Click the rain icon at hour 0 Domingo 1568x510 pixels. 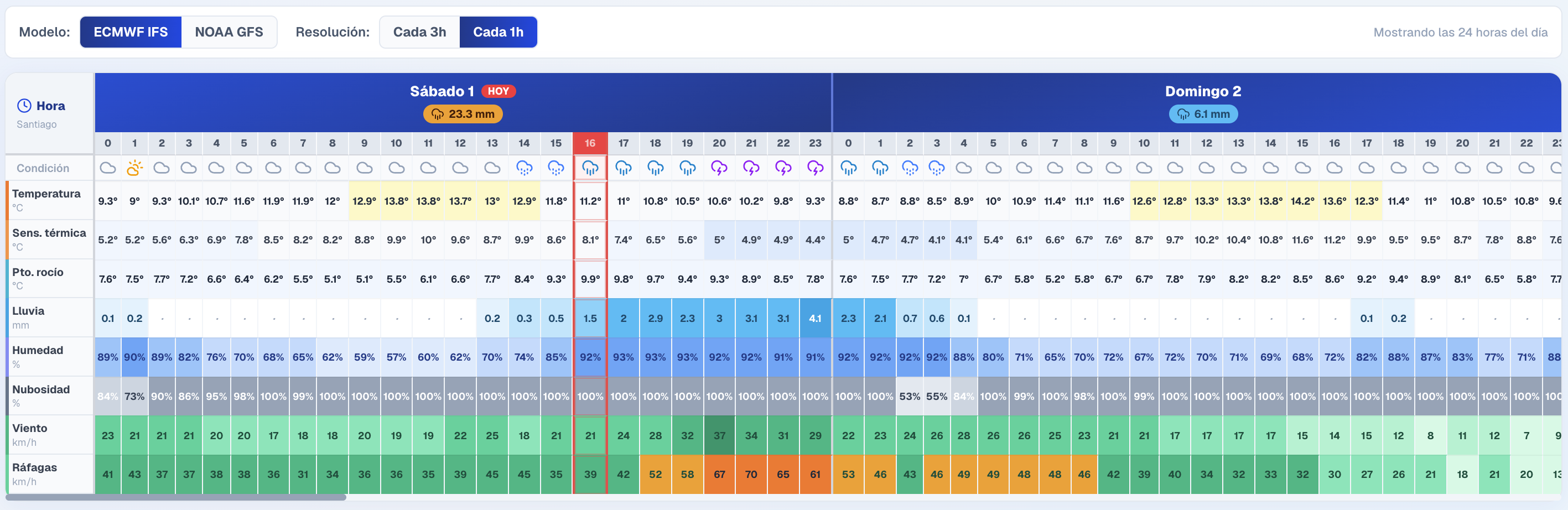(x=848, y=168)
